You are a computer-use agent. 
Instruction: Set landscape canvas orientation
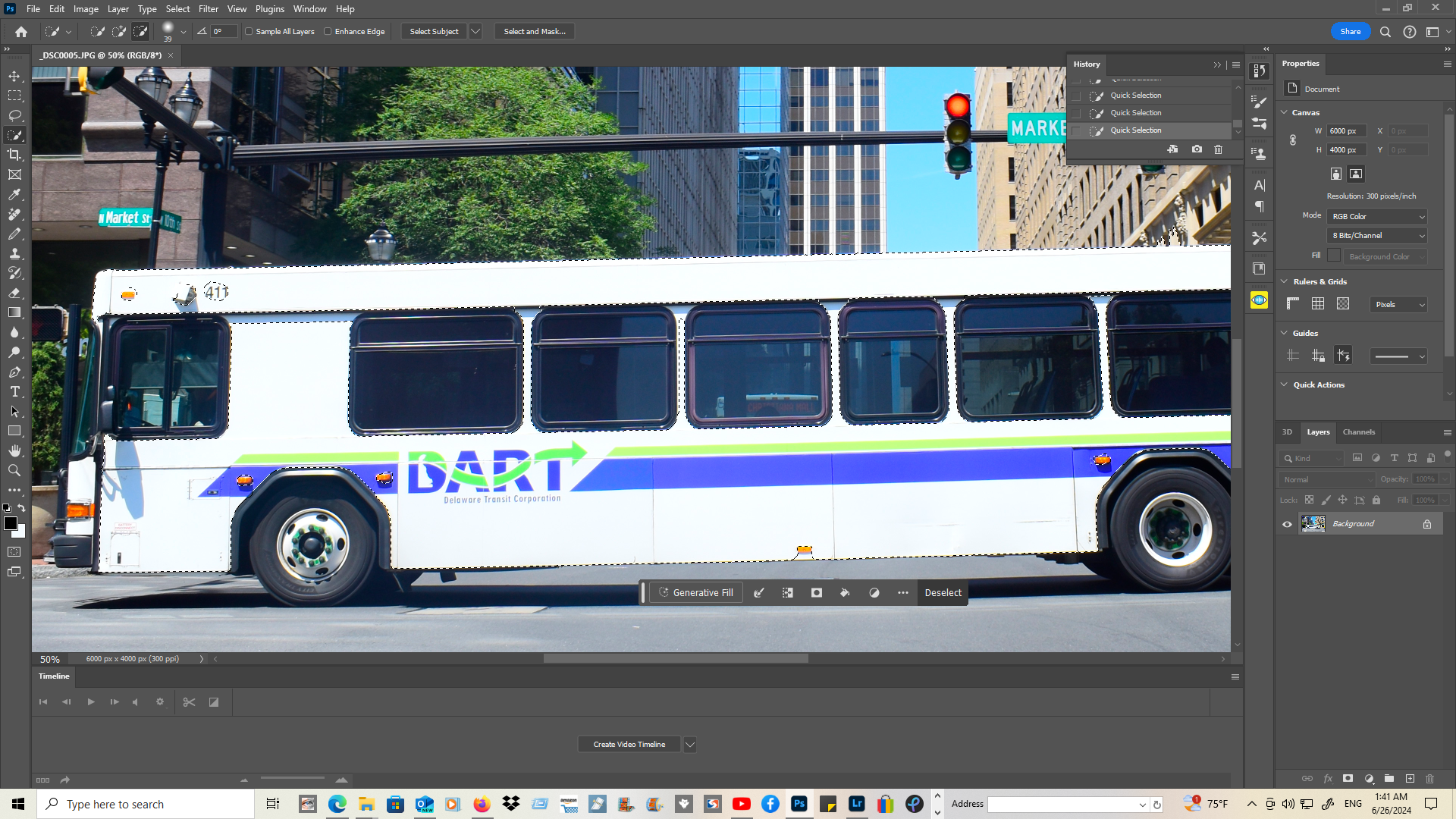click(1356, 174)
